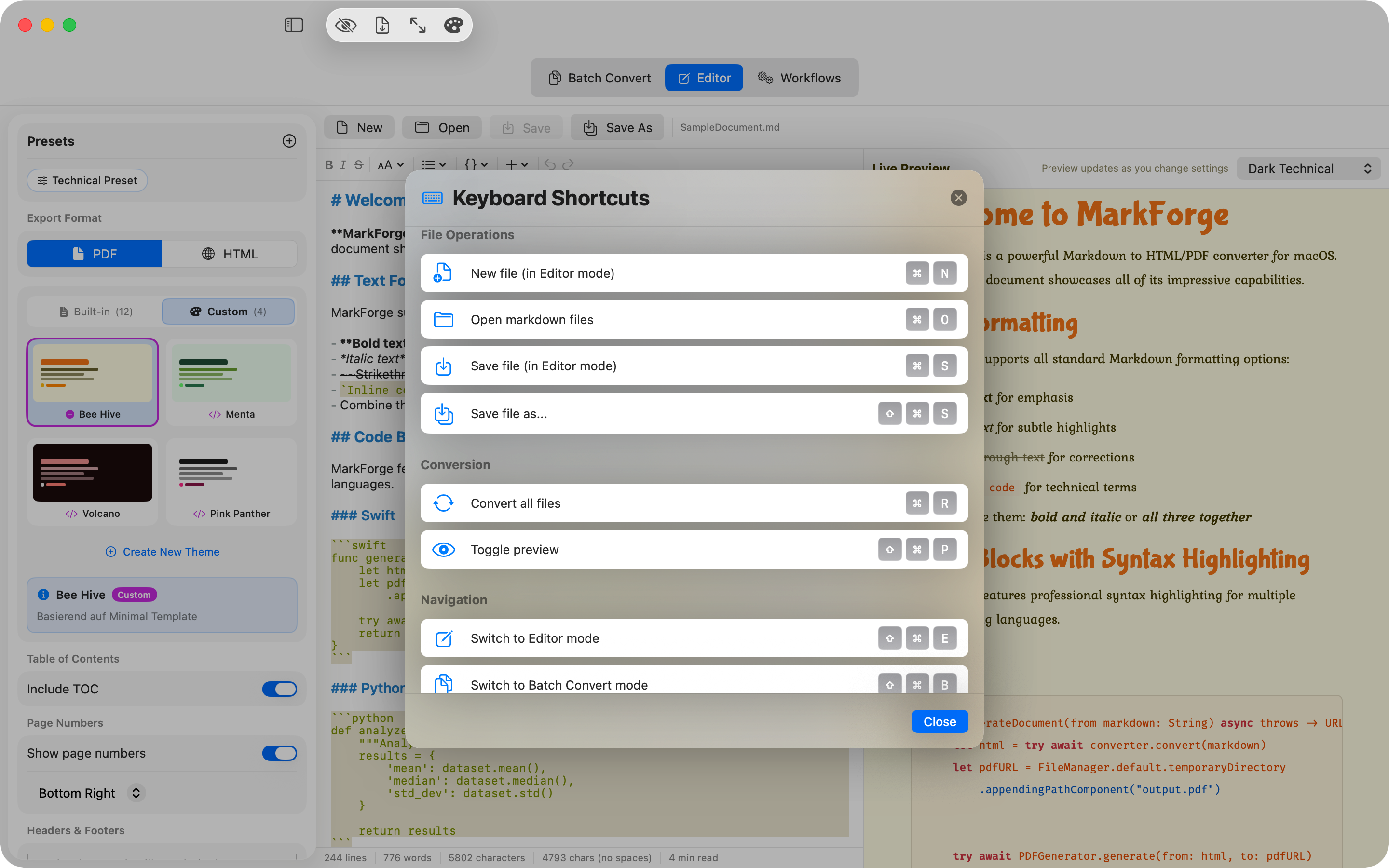This screenshot has height=868, width=1389.
Task: Apply bold formatting in editor toolbar
Action: (329, 165)
